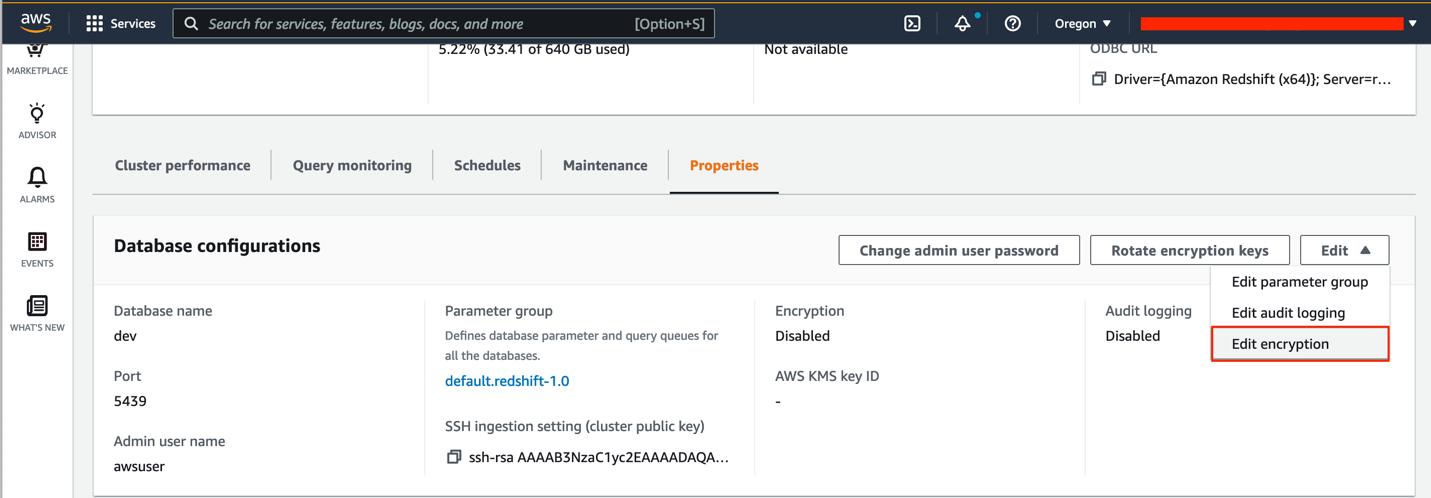Copy the SSH cluster public key

point(454,457)
